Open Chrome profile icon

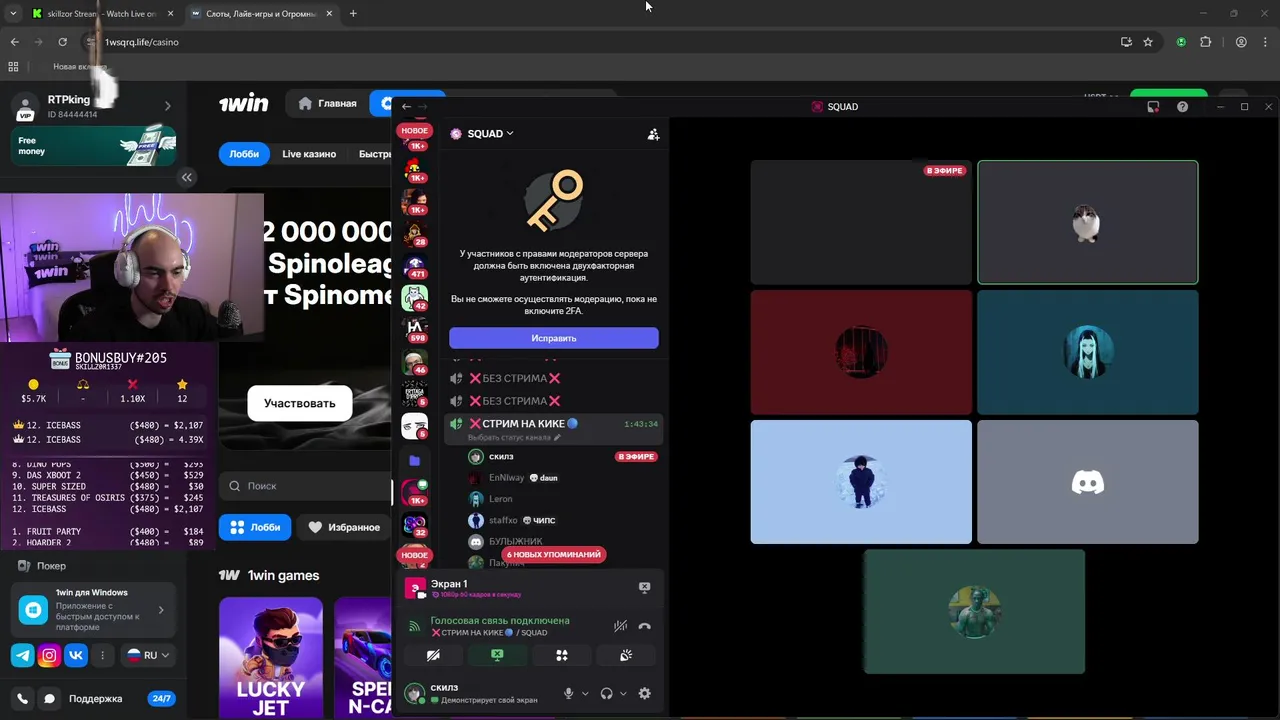point(1241,42)
